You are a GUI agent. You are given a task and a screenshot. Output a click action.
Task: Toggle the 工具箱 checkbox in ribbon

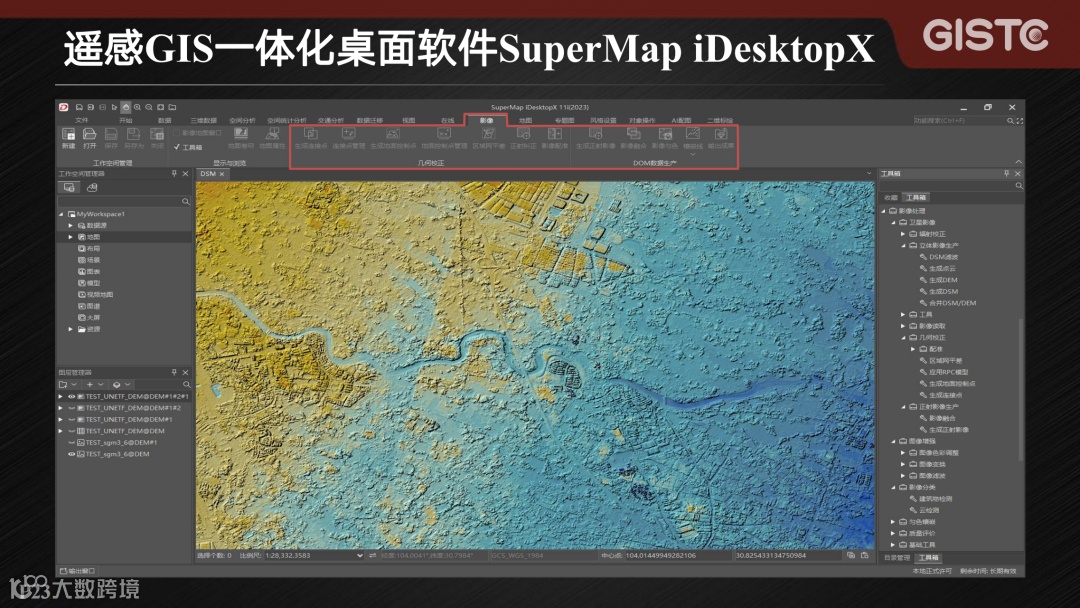click(177, 147)
